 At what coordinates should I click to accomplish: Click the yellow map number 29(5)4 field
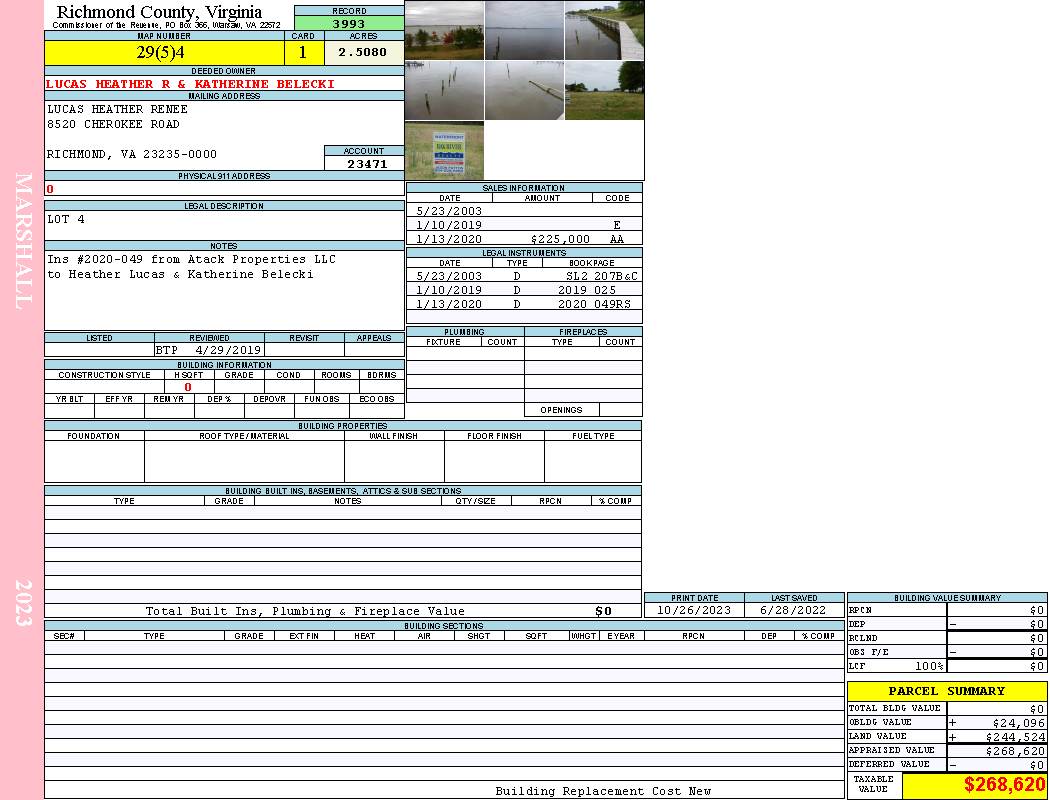pos(164,52)
